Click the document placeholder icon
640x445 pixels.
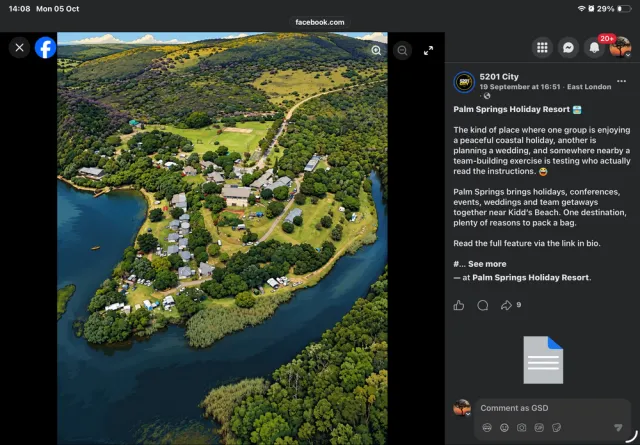click(543, 360)
